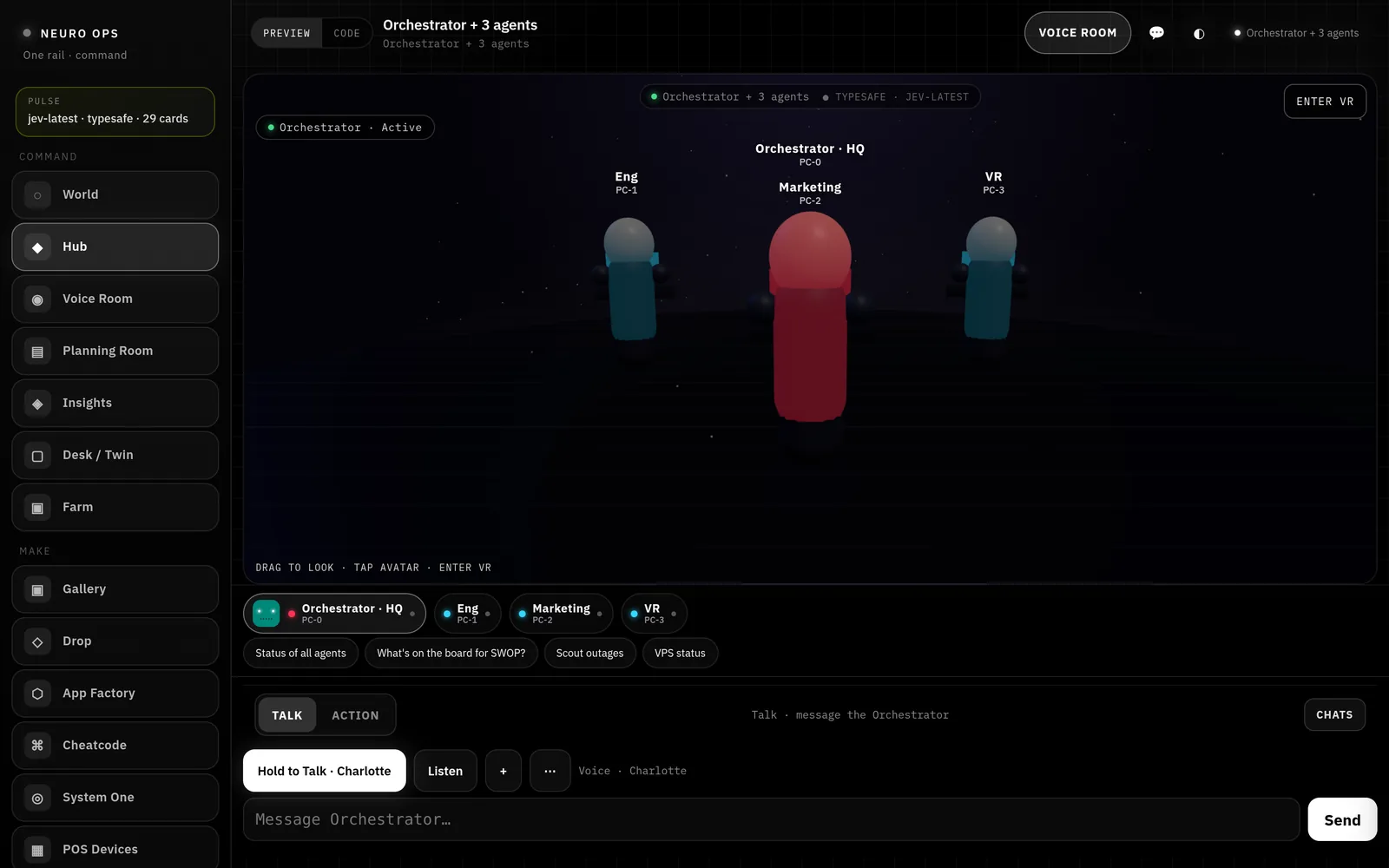Select the Marketing PC-2 agent chip
Screen dimensions: 1389x868
click(561, 614)
